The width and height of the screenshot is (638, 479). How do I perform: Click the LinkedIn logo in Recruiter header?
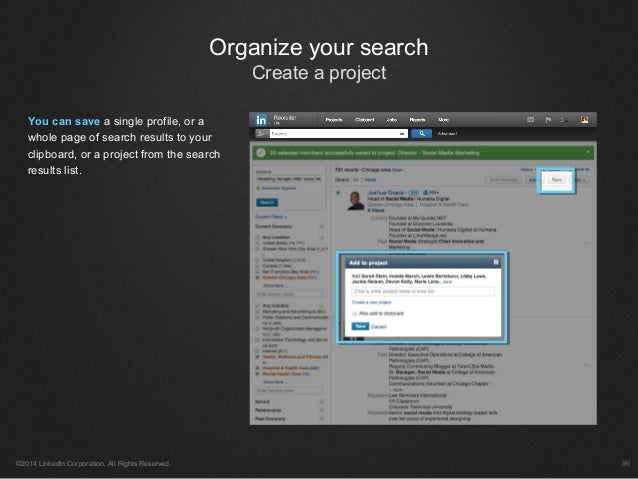[261, 120]
